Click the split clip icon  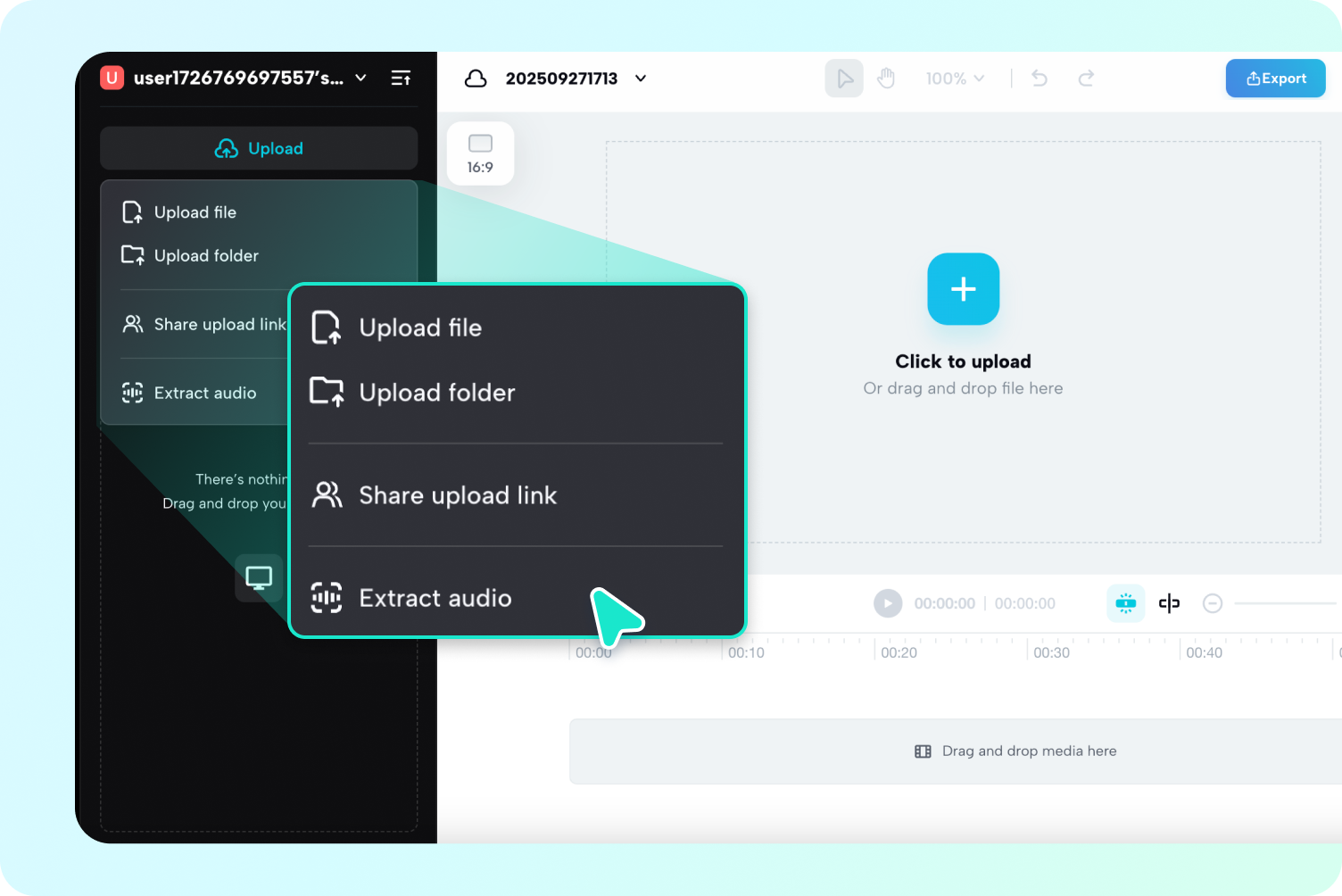1169,603
